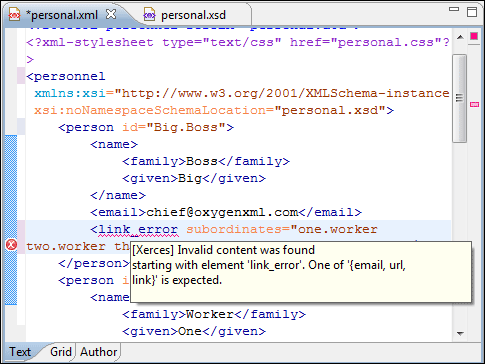Click scrollbar up arrow
485x364 pixels.
click(x=460, y=37)
